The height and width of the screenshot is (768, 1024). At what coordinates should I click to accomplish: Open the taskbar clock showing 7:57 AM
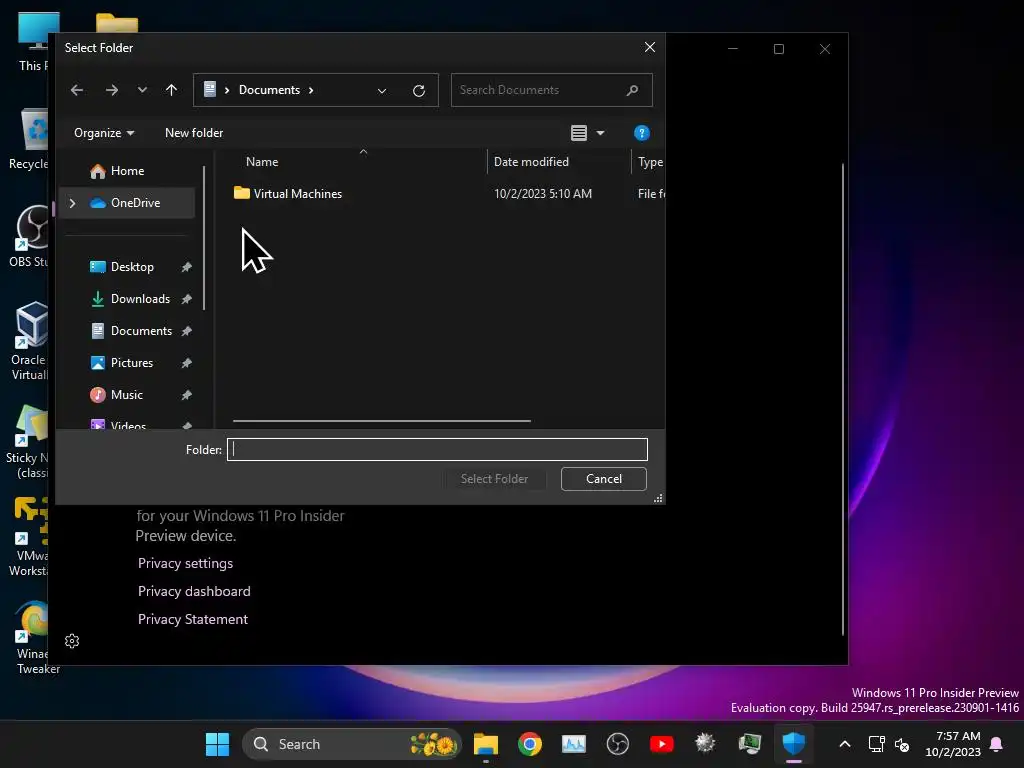[x=953, y=744]
